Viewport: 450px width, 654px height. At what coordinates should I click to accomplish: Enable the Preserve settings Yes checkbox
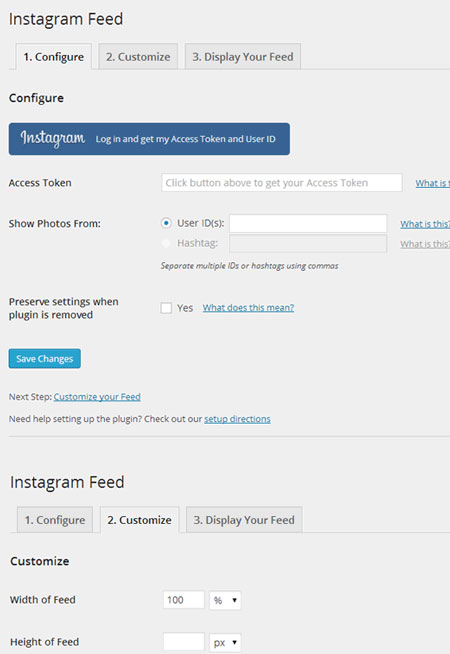click(166, 308)
